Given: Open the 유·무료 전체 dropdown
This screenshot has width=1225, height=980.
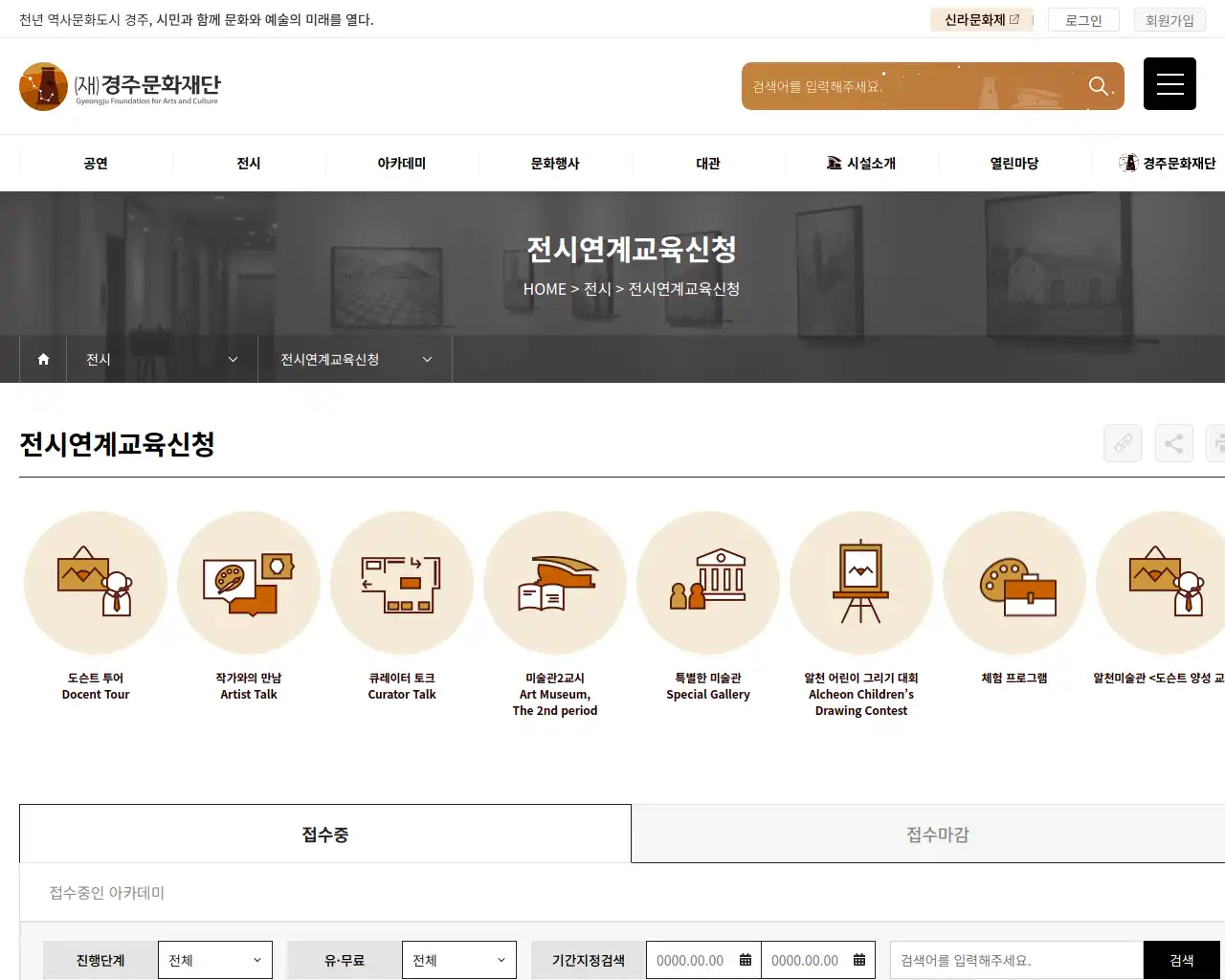Looking at the screenshot, I should click(459, 960).
